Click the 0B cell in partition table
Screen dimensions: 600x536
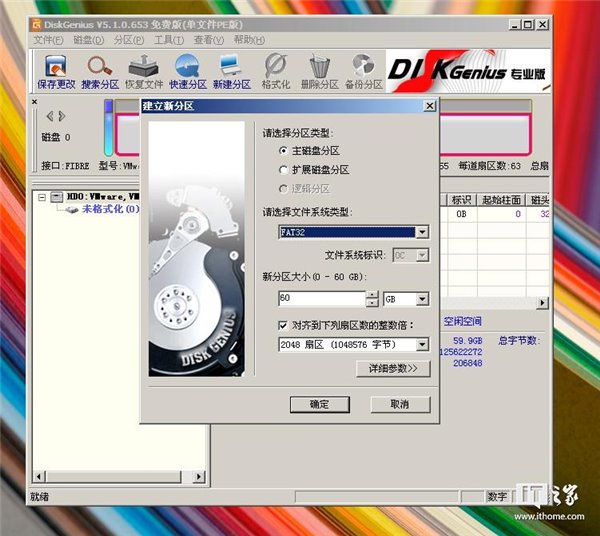(x=461, y=214)
